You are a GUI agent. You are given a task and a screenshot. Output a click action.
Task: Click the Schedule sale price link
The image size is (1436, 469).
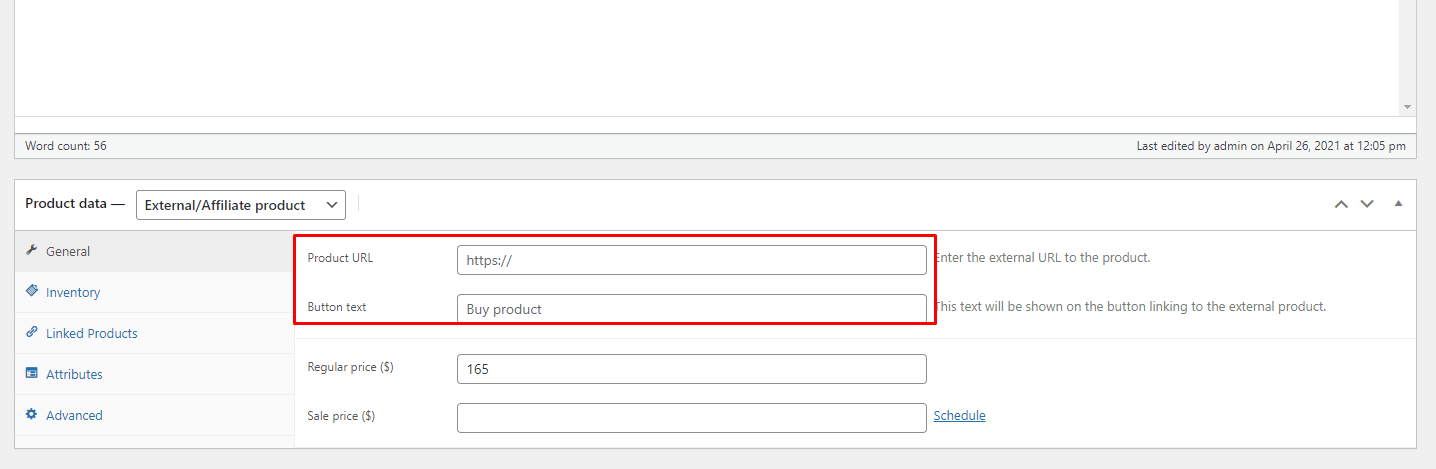point(959,416)
